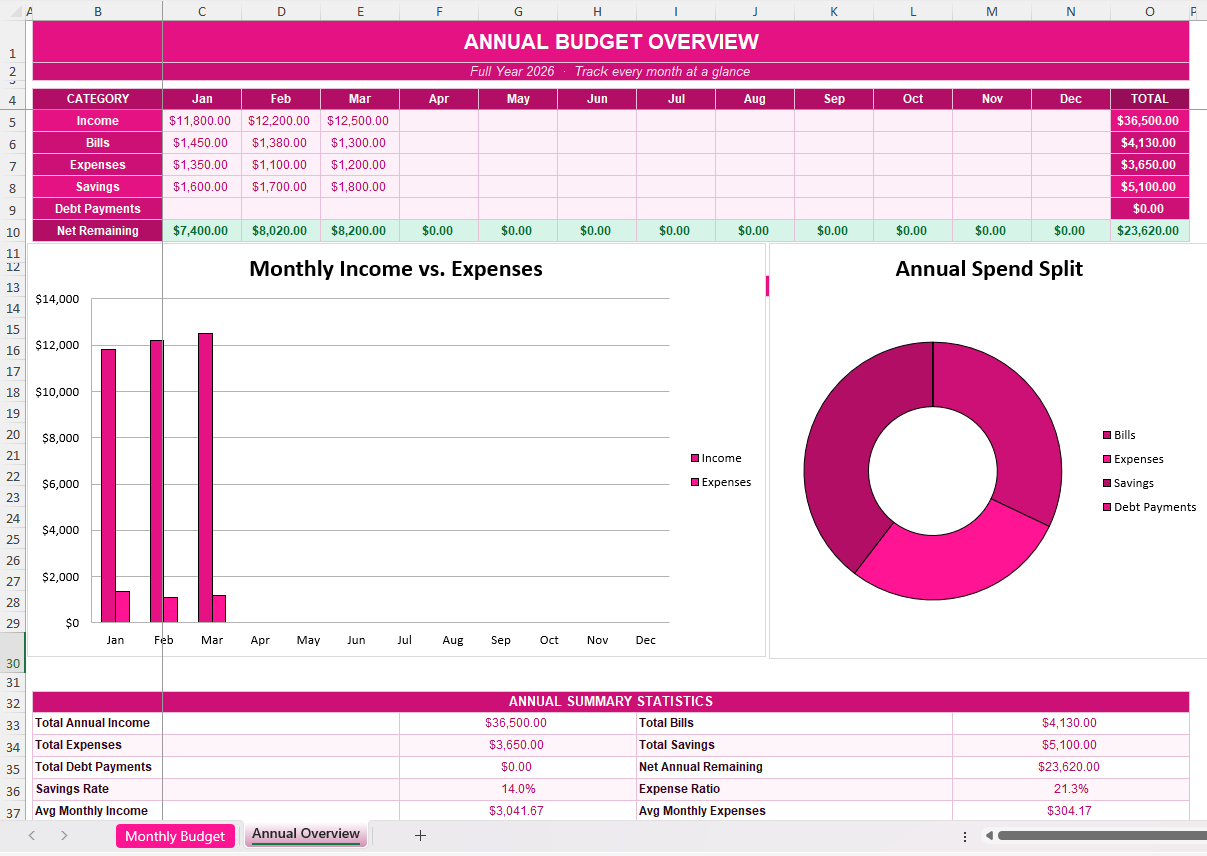Click the Feb net remaining $8,020.00
Viewport: 1207px width, 856px height.
[x=281, y=231]
